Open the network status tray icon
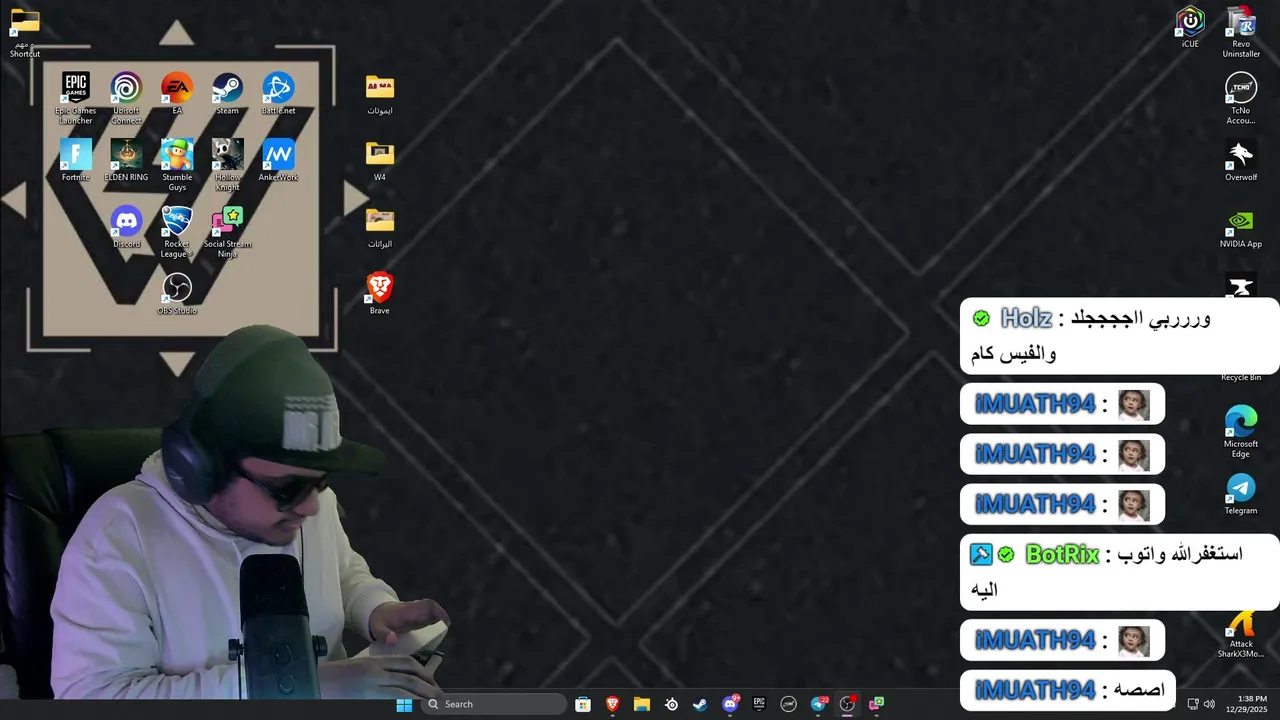 point(1193,704)
